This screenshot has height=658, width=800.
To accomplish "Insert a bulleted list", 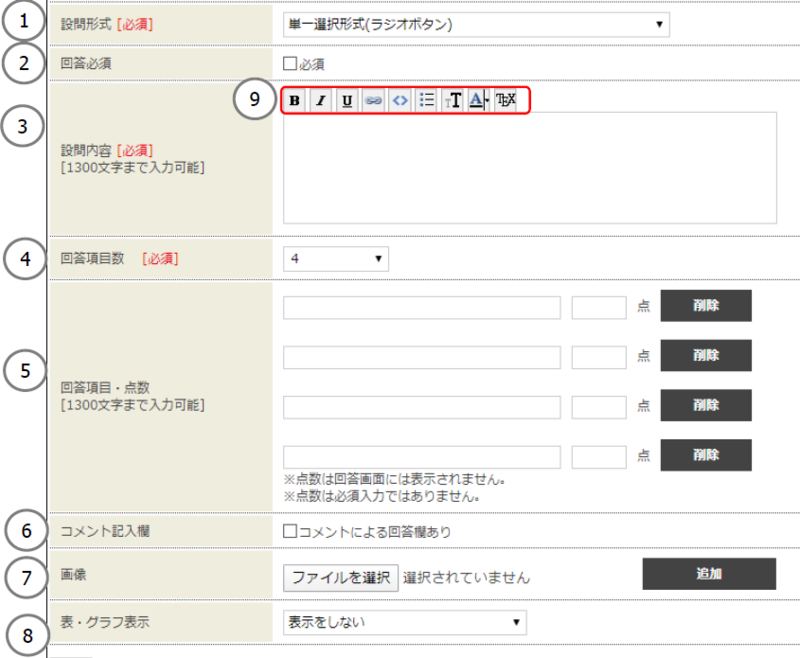I will tap(427, 100).
